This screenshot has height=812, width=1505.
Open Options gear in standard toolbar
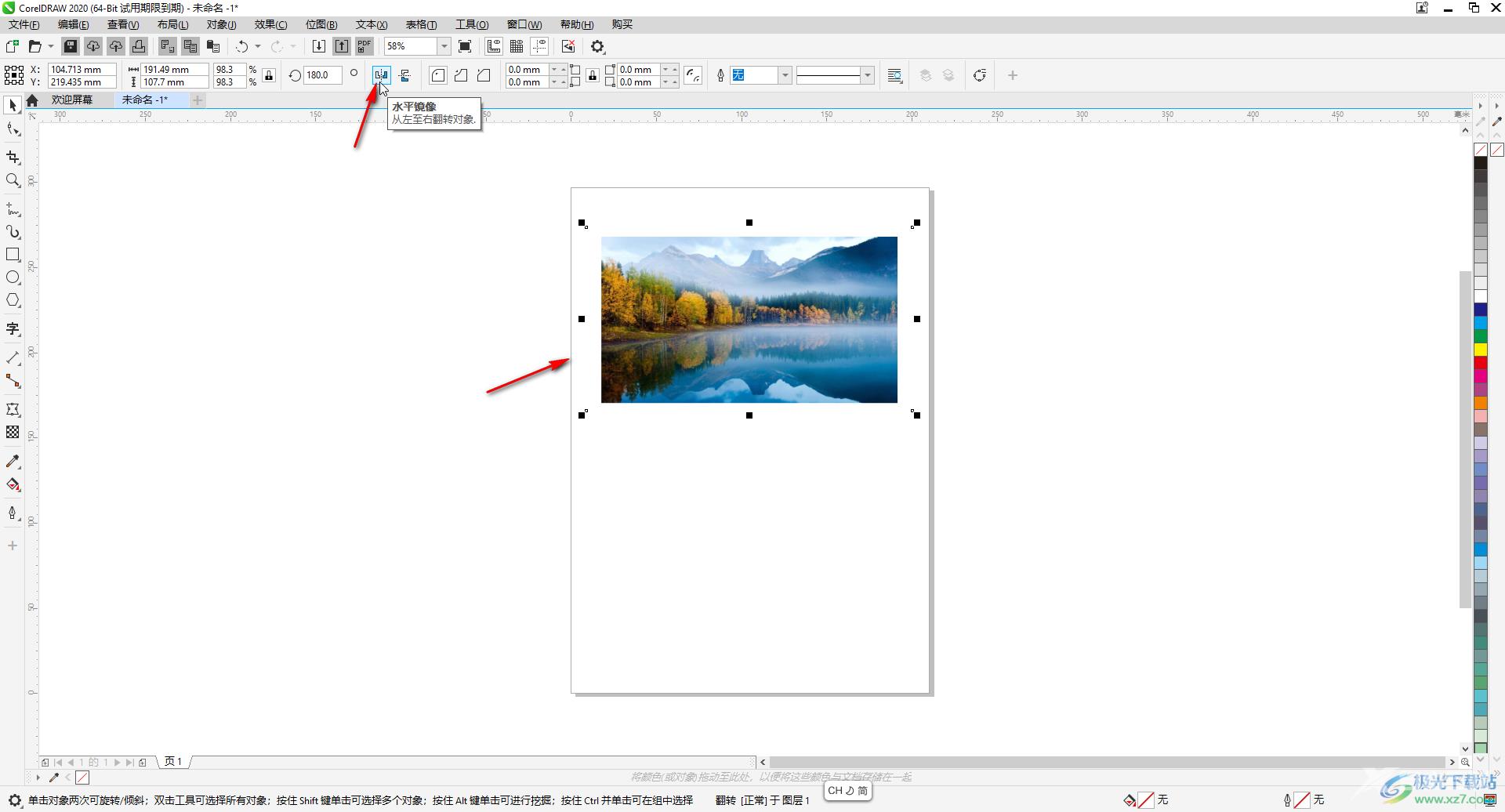click(x=598, y=46)
